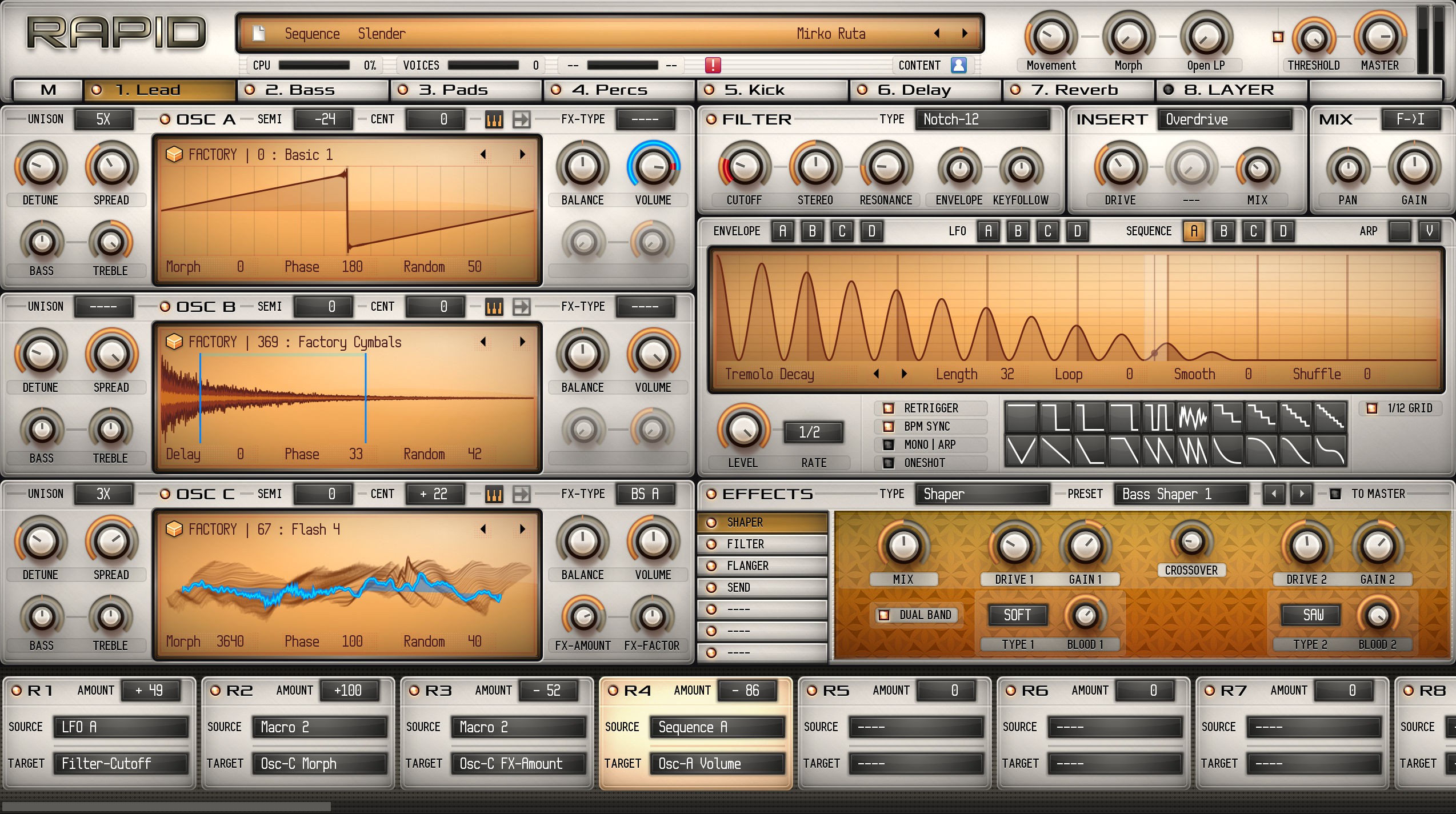Screen dimensions: 1456x814
Task: Toggle the EFFECTS section power LED
Action: (711, 494)
